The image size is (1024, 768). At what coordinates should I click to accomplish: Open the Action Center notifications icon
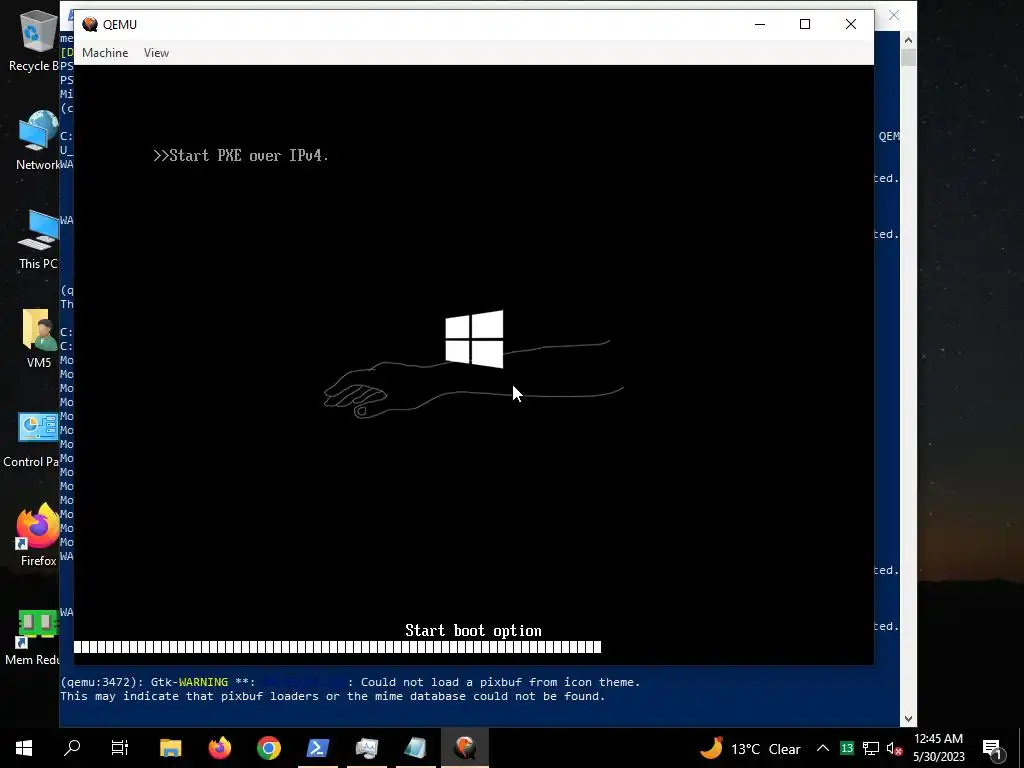tap(993, 748)
